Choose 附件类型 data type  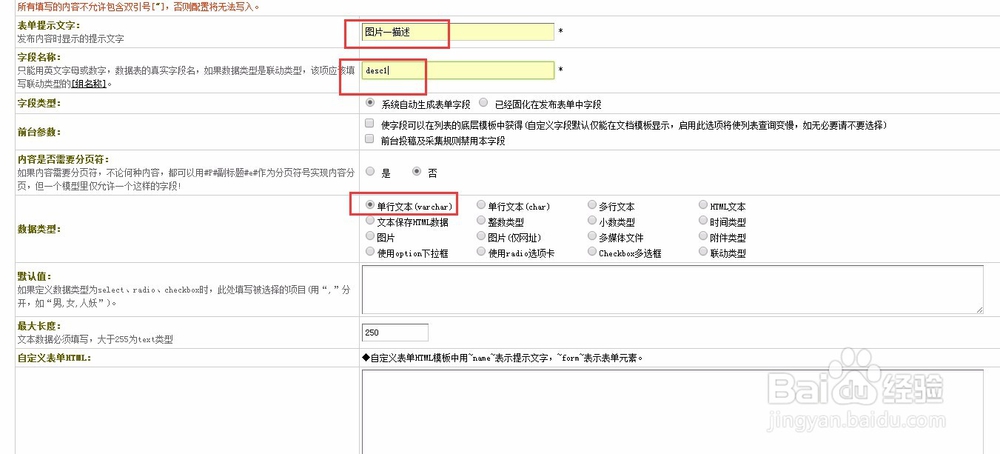pos(703,237)
